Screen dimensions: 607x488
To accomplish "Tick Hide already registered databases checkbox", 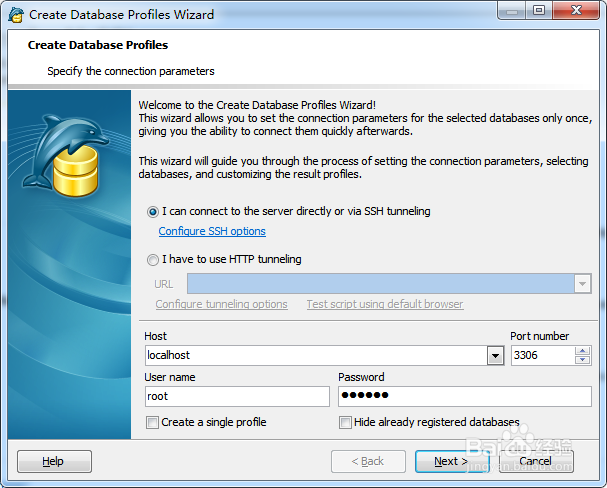I will pos(345,422).
